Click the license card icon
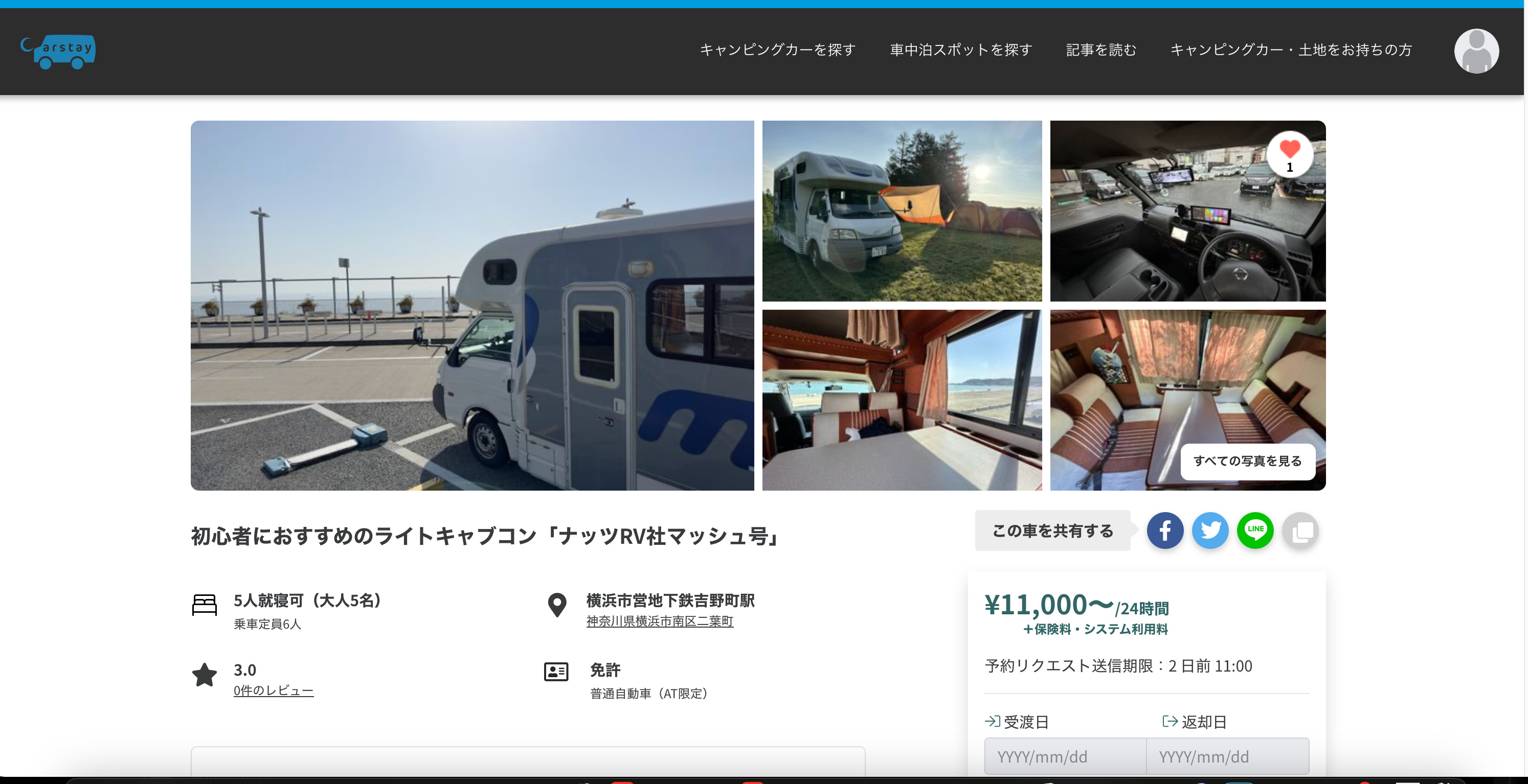 click(x=556, y=672)
